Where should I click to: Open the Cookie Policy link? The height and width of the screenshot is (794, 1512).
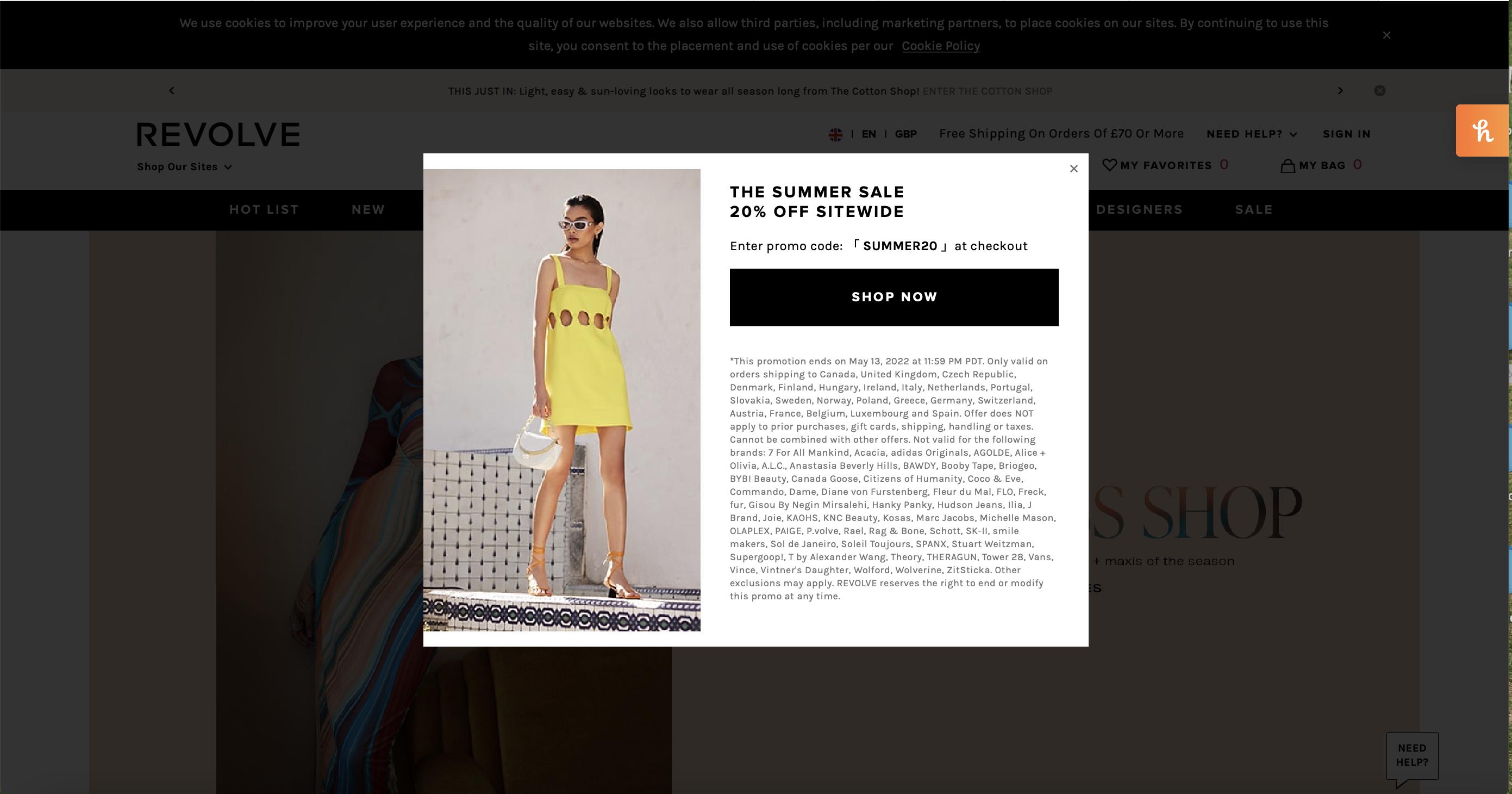(x=940, y=46)
